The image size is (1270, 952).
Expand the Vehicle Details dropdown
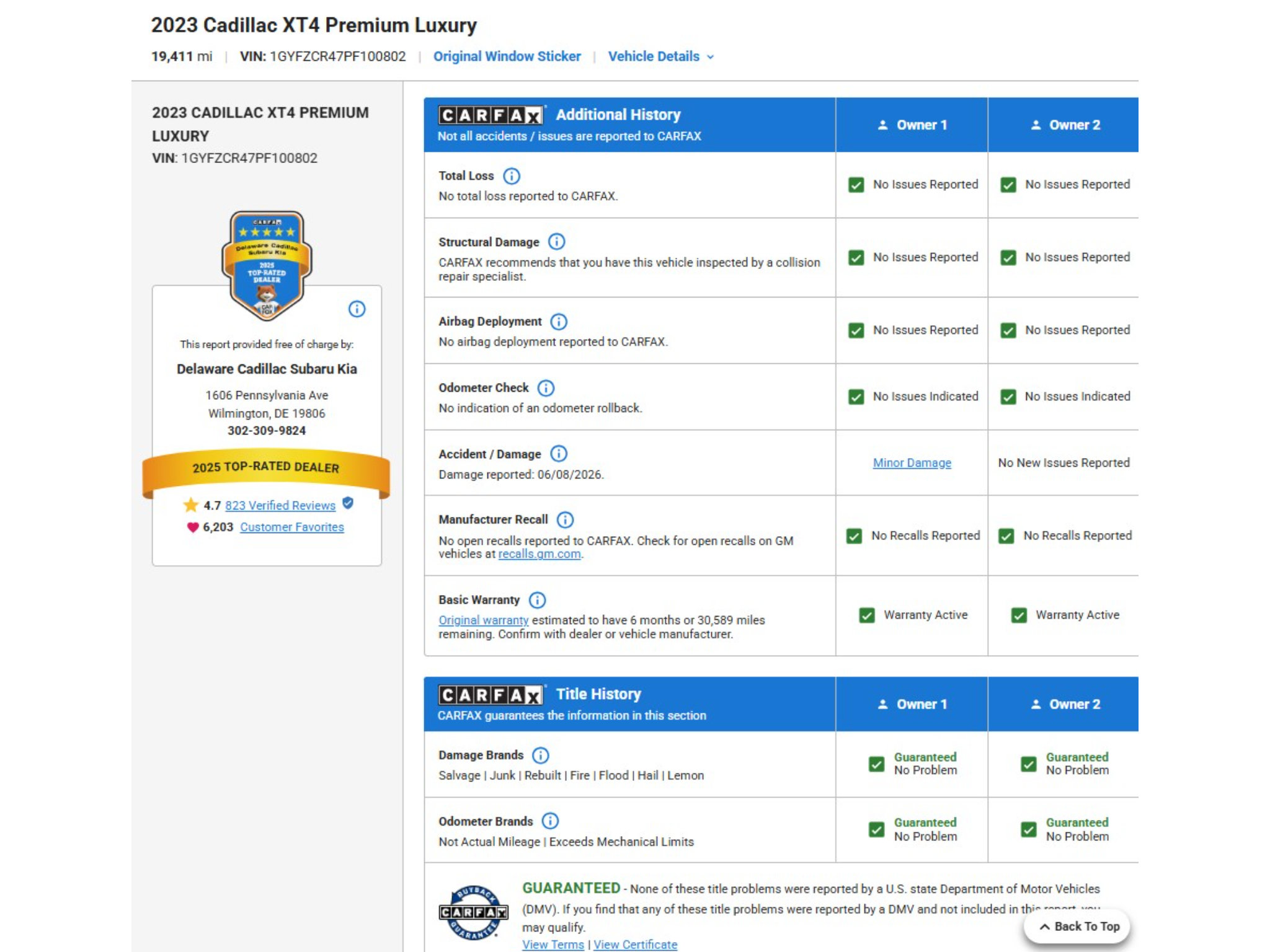(x=661, y=56)
